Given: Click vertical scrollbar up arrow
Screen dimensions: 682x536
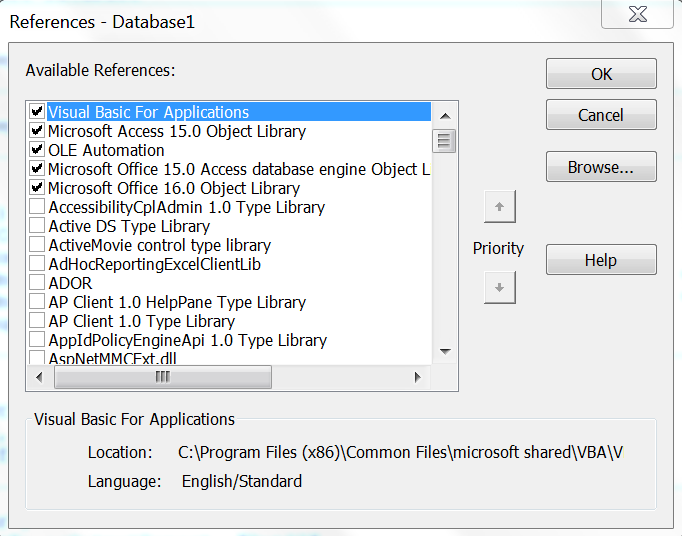Looking at the screenshot, I should click(445, 116).
